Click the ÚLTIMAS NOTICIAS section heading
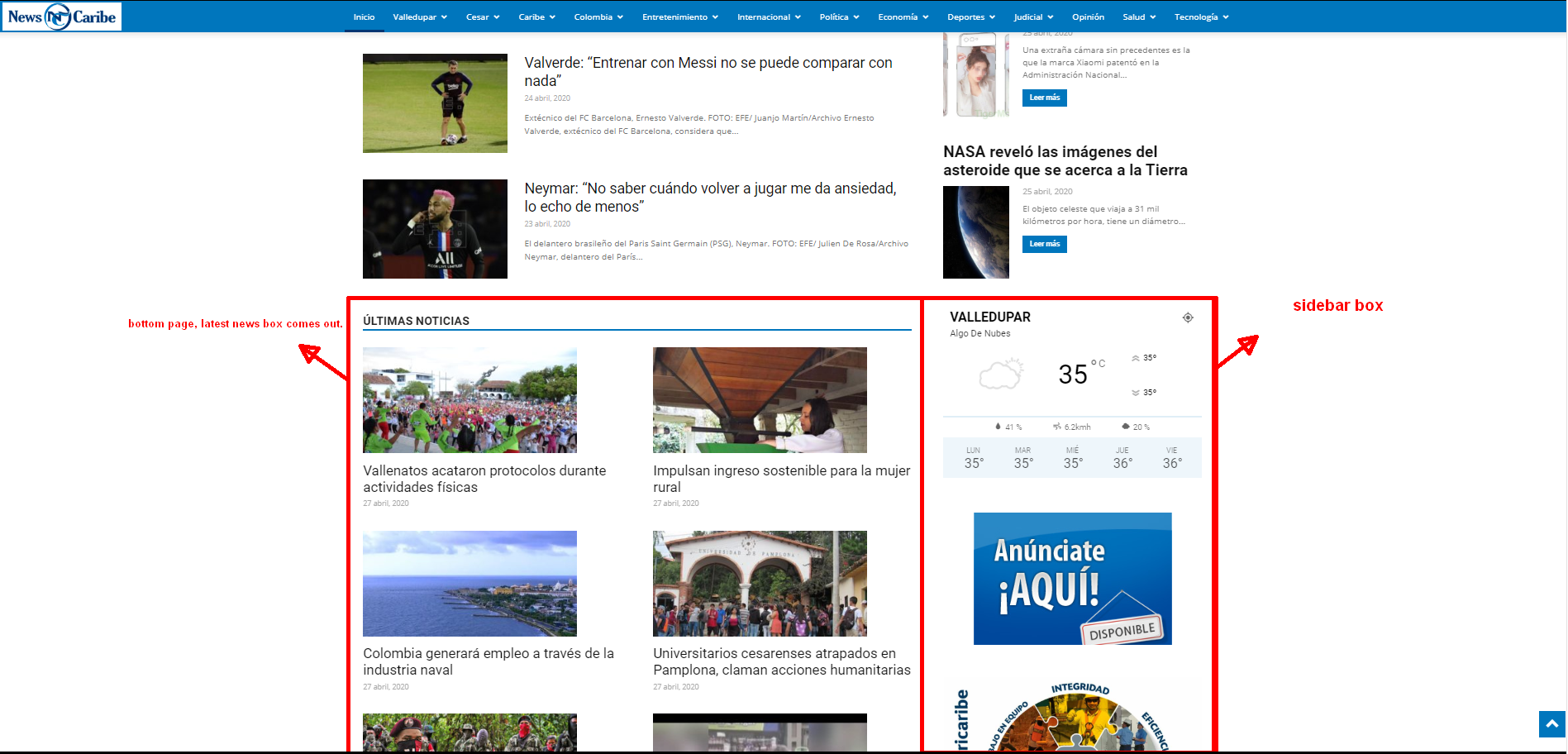 [416, 321]
